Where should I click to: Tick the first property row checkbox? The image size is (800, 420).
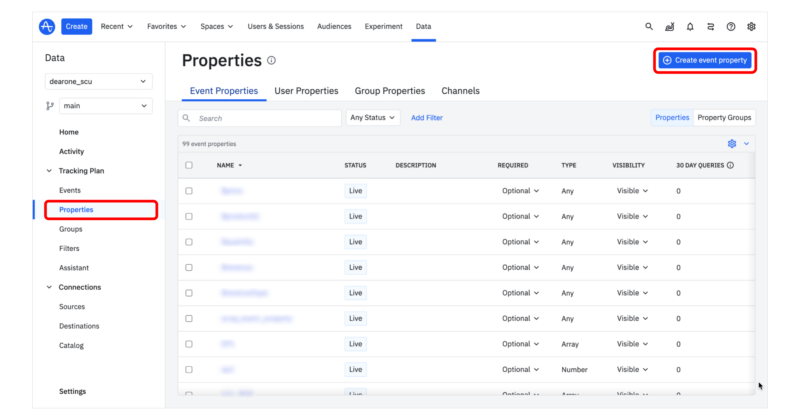(189, 190)
